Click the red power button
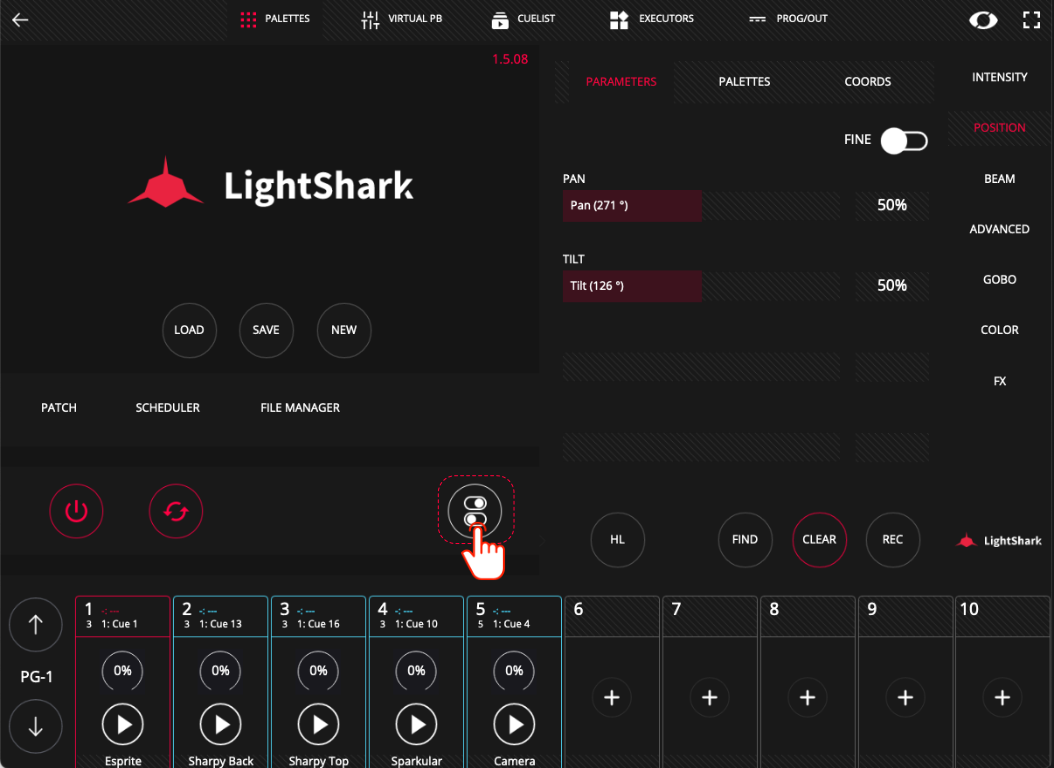 (76, 511)
